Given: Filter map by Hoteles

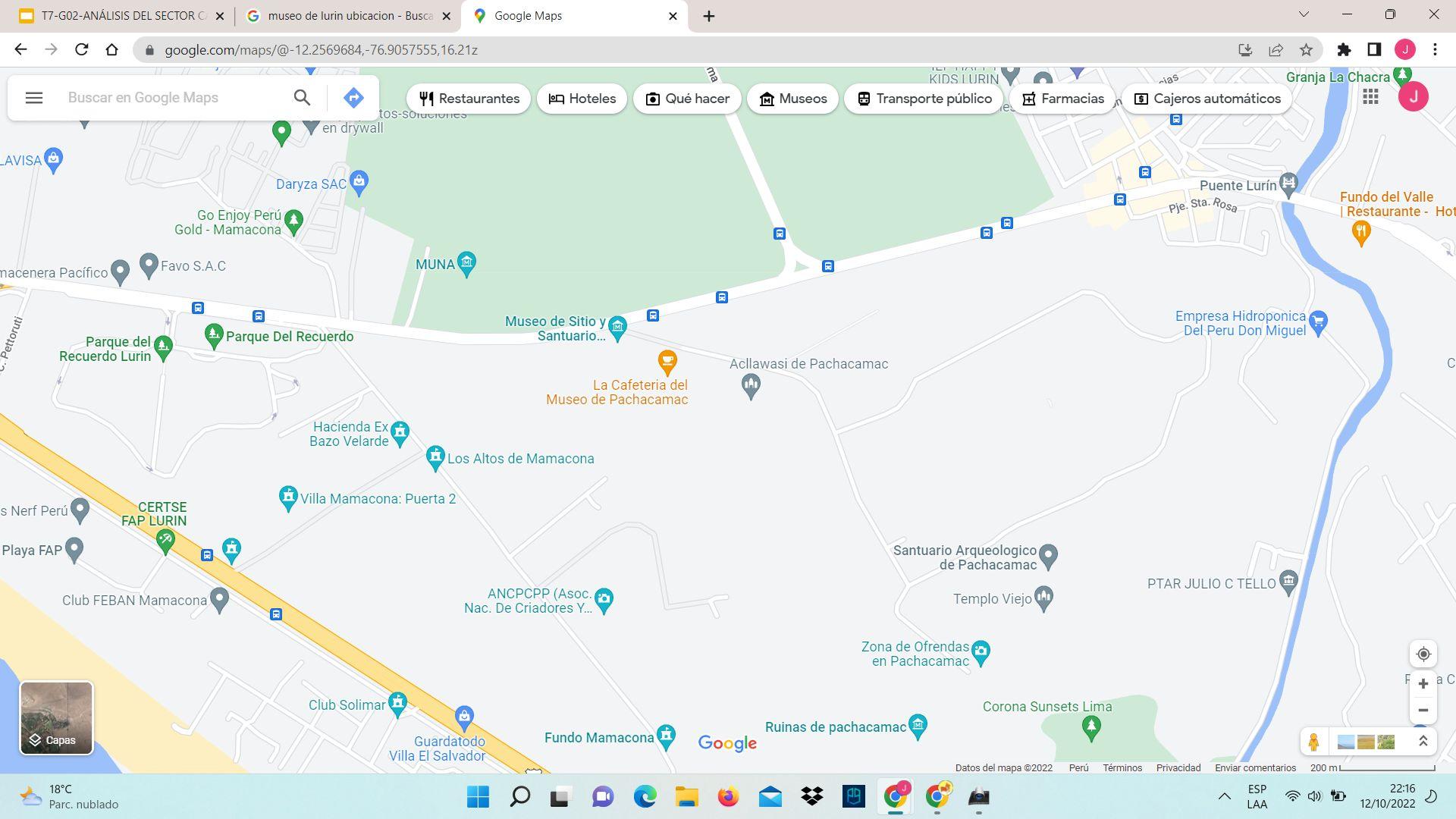Looking at the screenshot, I should pyautogui.click(x=582, y=99).
